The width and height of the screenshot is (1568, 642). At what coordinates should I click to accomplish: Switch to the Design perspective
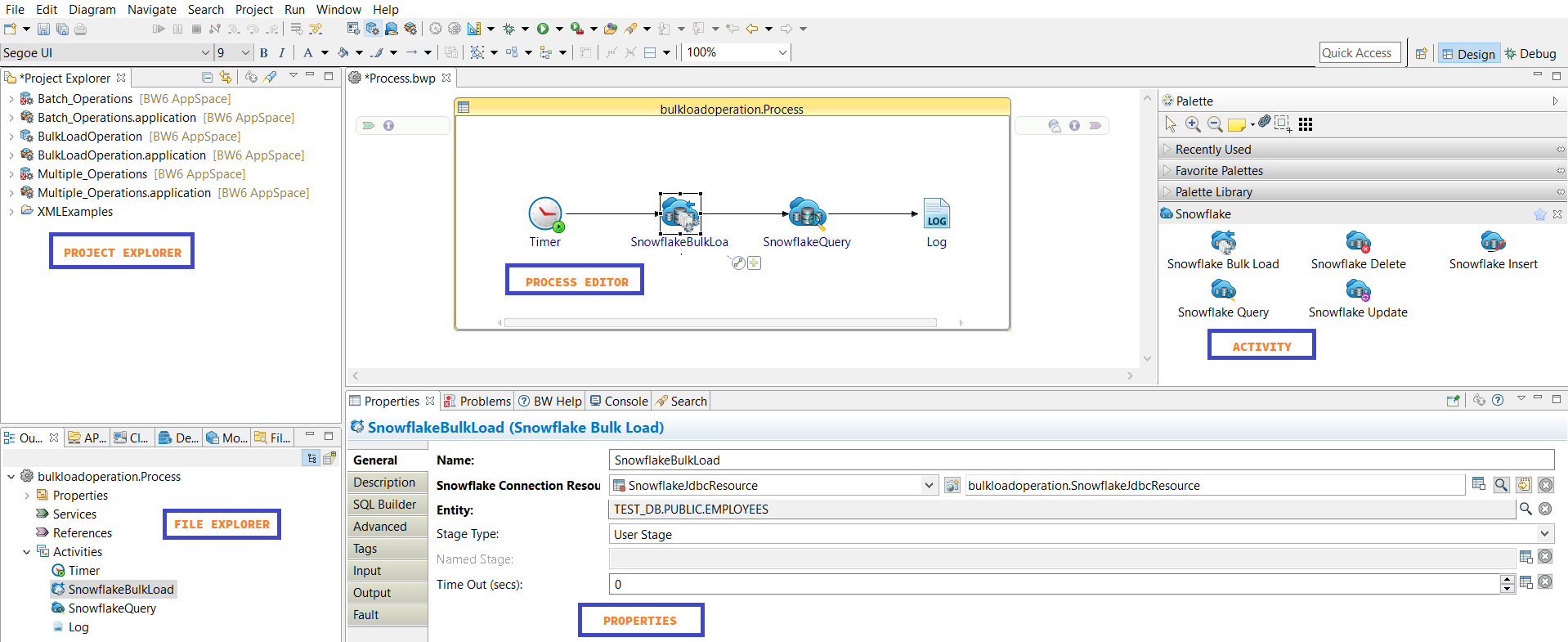pos(1468,54)
